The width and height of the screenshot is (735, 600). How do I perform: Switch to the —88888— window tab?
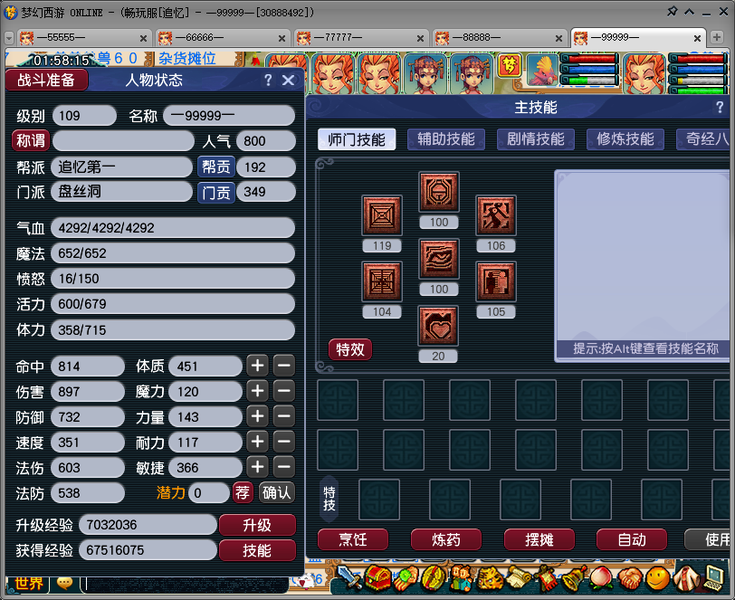(x=498, y=38)
